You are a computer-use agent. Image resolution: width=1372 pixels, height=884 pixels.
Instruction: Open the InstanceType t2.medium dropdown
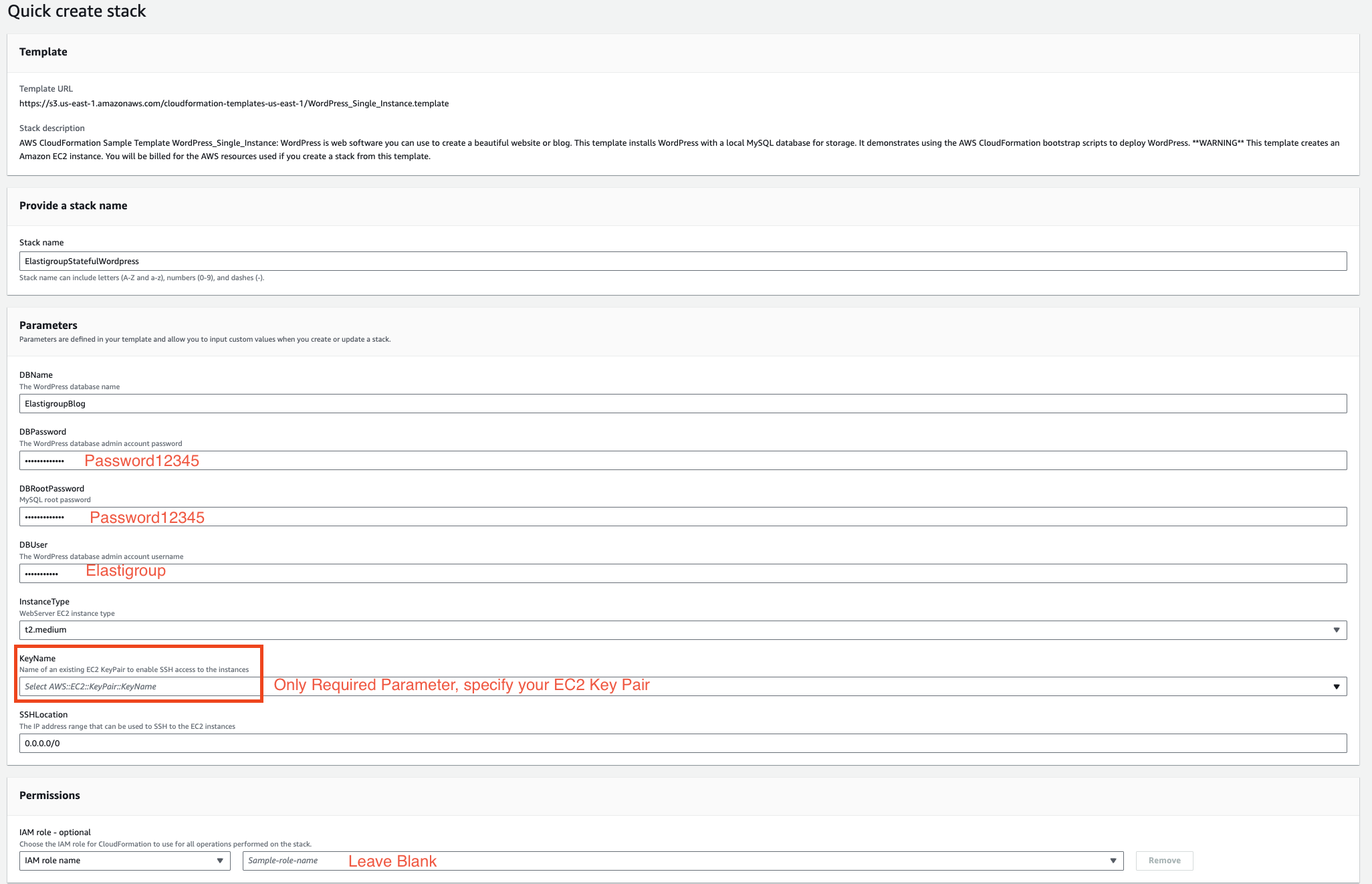[683, 630]
